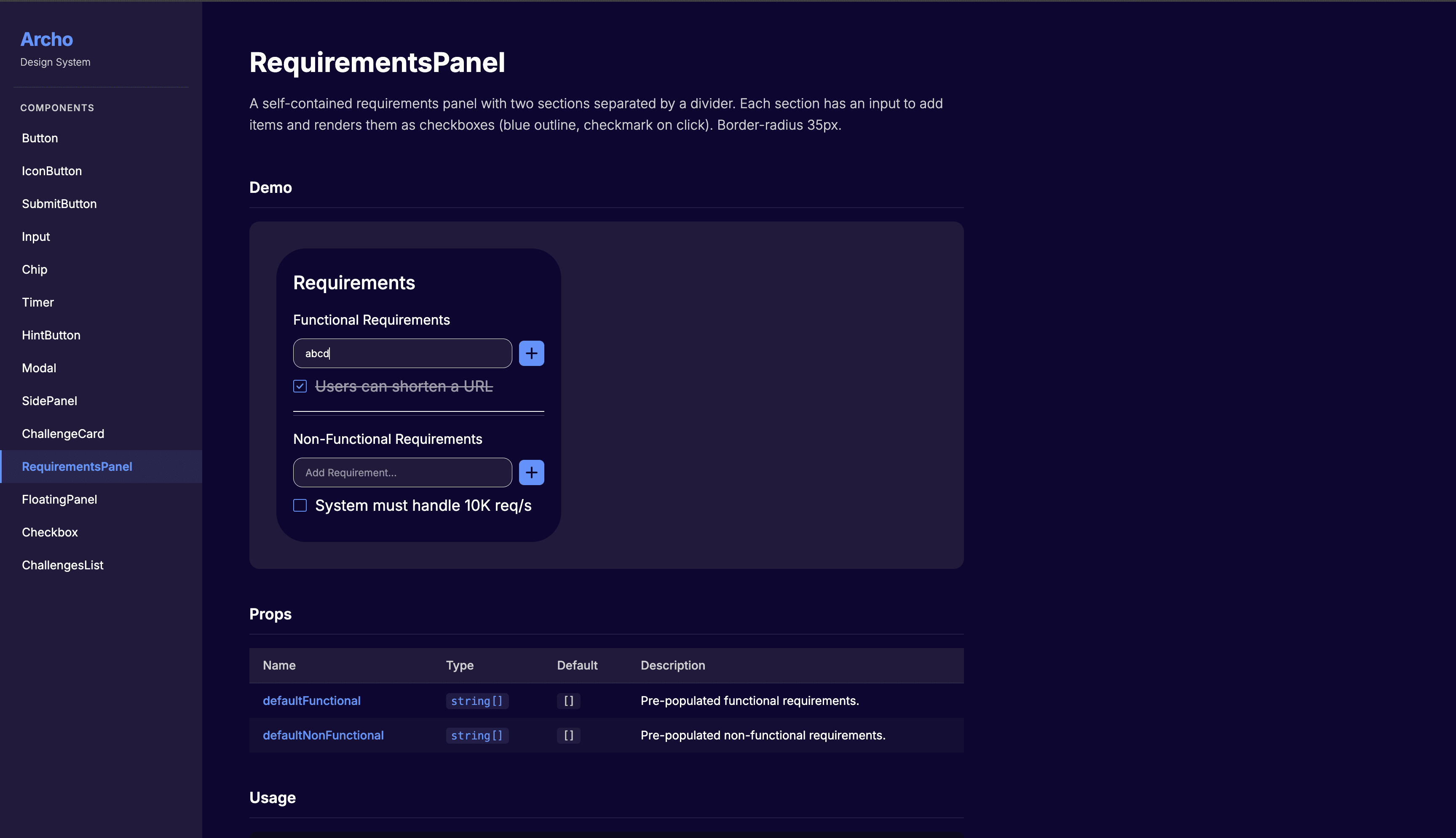Open Timer component in sidebar
This screenshot has height=838, width=1456.
pyautogui.click(x=38, y=302)
